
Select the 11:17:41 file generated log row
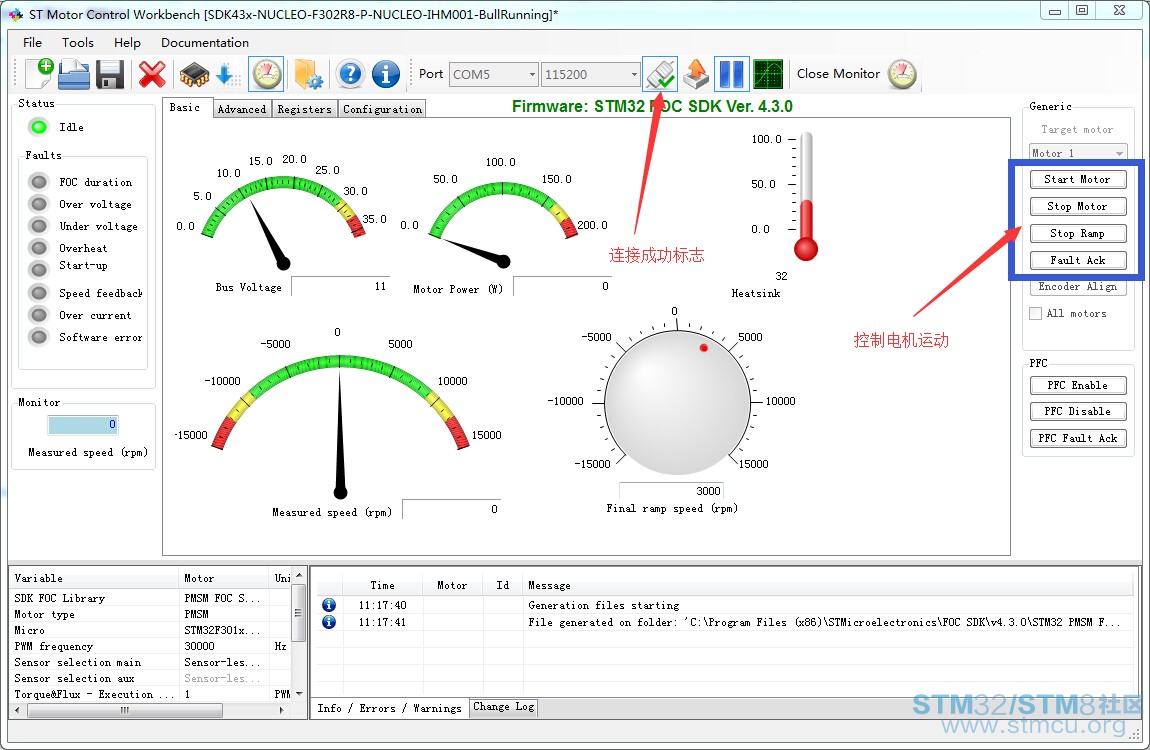tap(725, 622)
